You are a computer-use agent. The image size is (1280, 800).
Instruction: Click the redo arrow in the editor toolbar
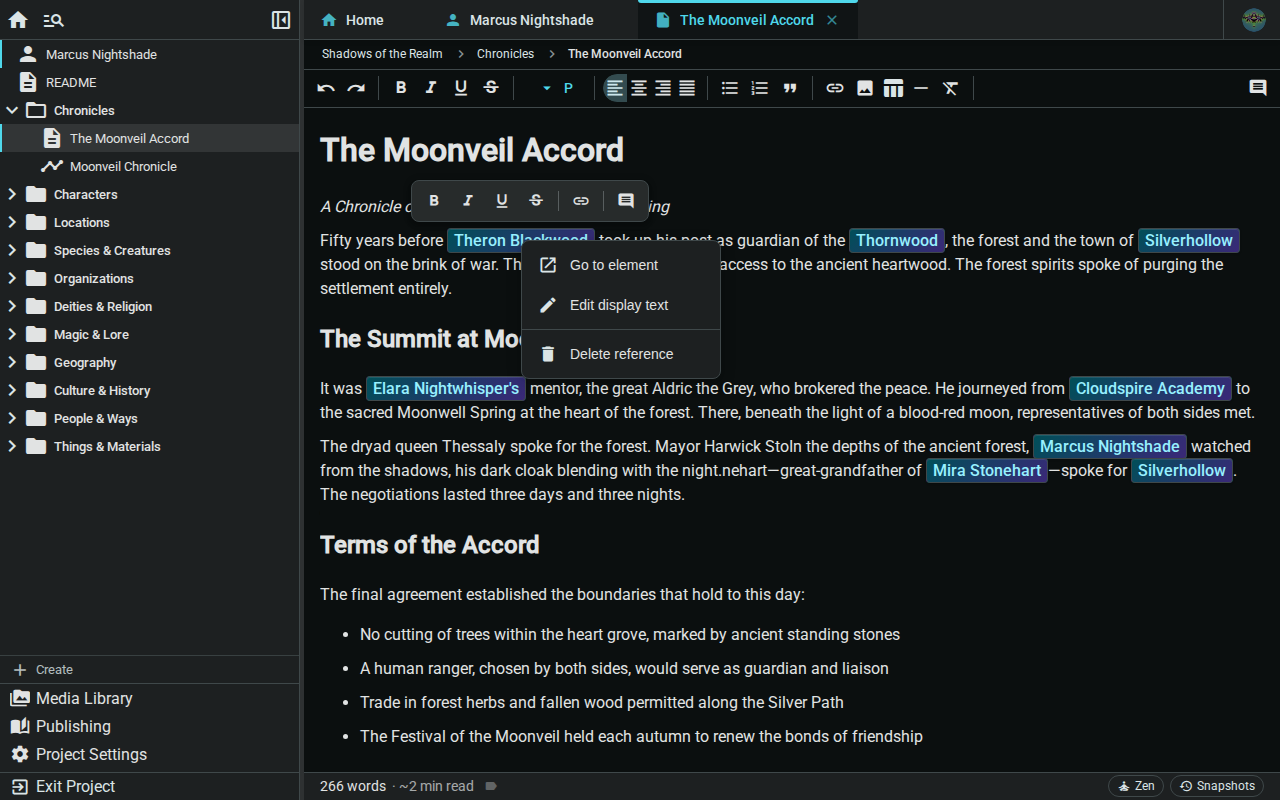pos(356,88)
